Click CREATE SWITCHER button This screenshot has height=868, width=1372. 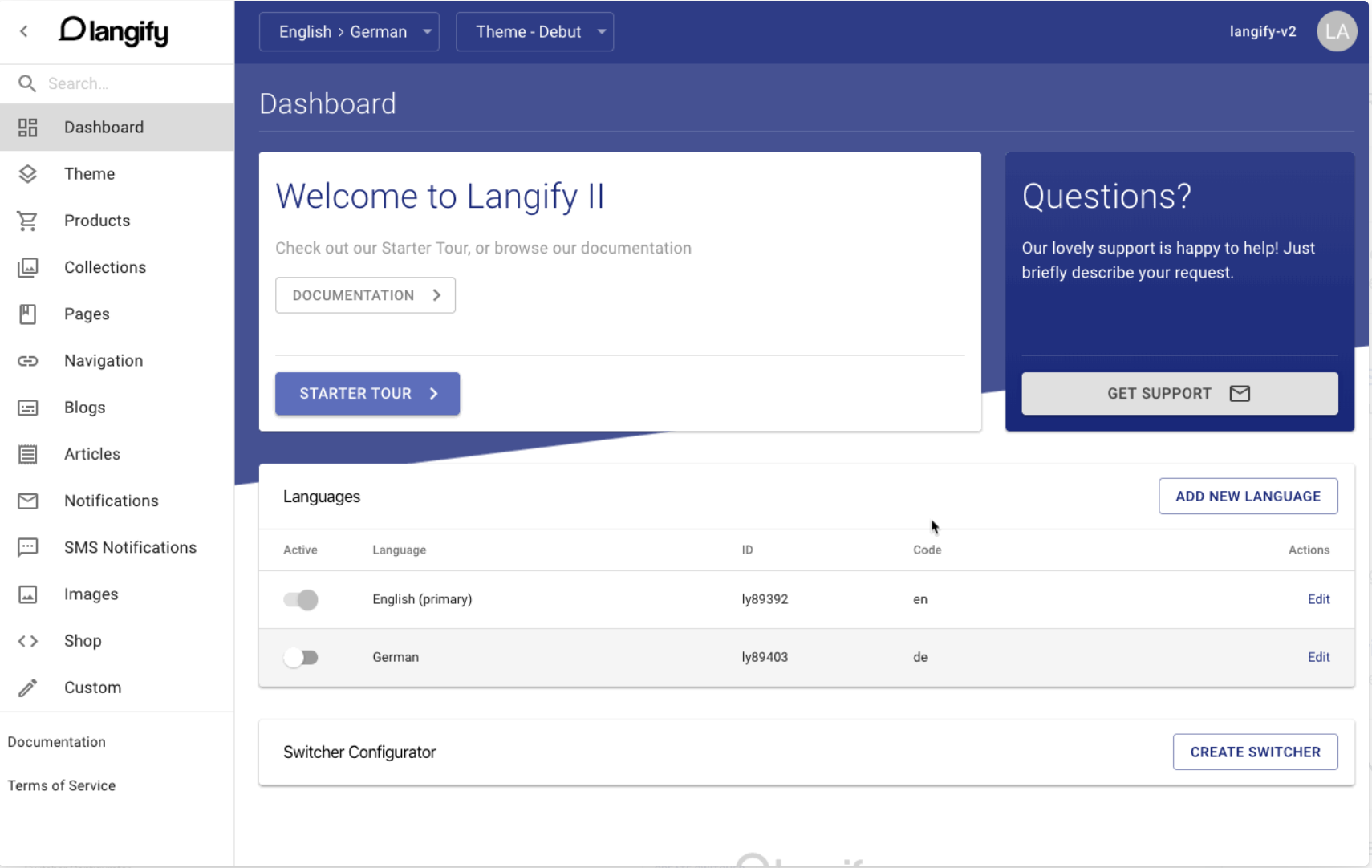pos(1255,752)
